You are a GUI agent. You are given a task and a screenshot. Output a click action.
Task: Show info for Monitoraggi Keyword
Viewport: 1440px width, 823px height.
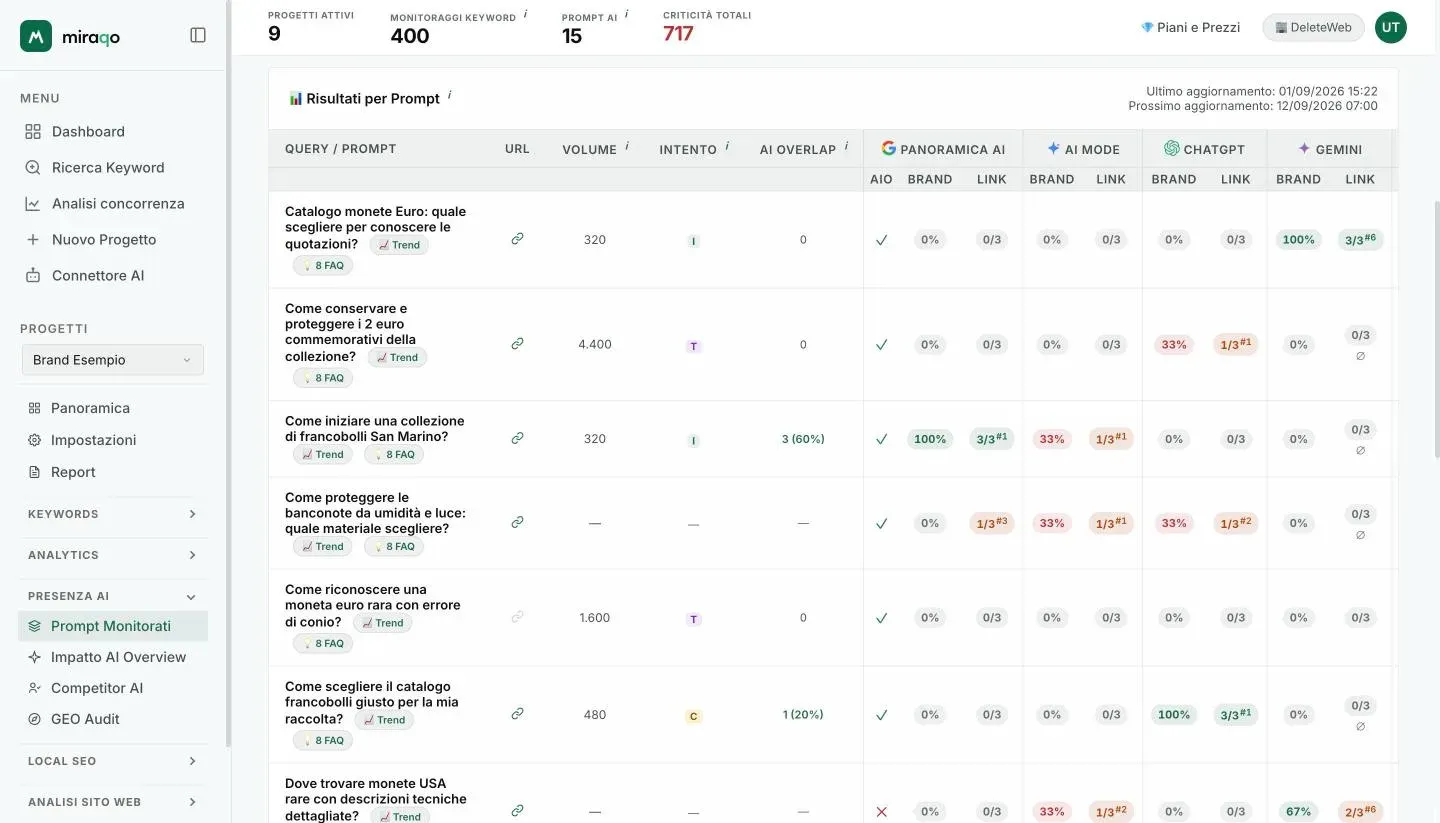point(525,15)
